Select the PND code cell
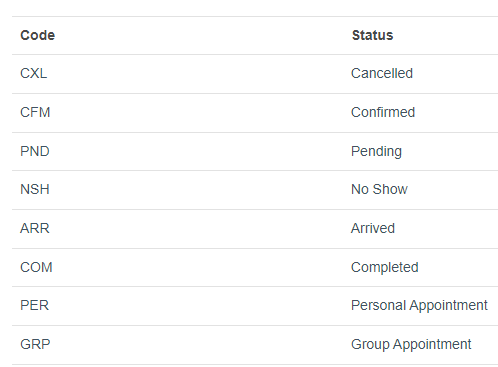 click(x=35, y=151)
